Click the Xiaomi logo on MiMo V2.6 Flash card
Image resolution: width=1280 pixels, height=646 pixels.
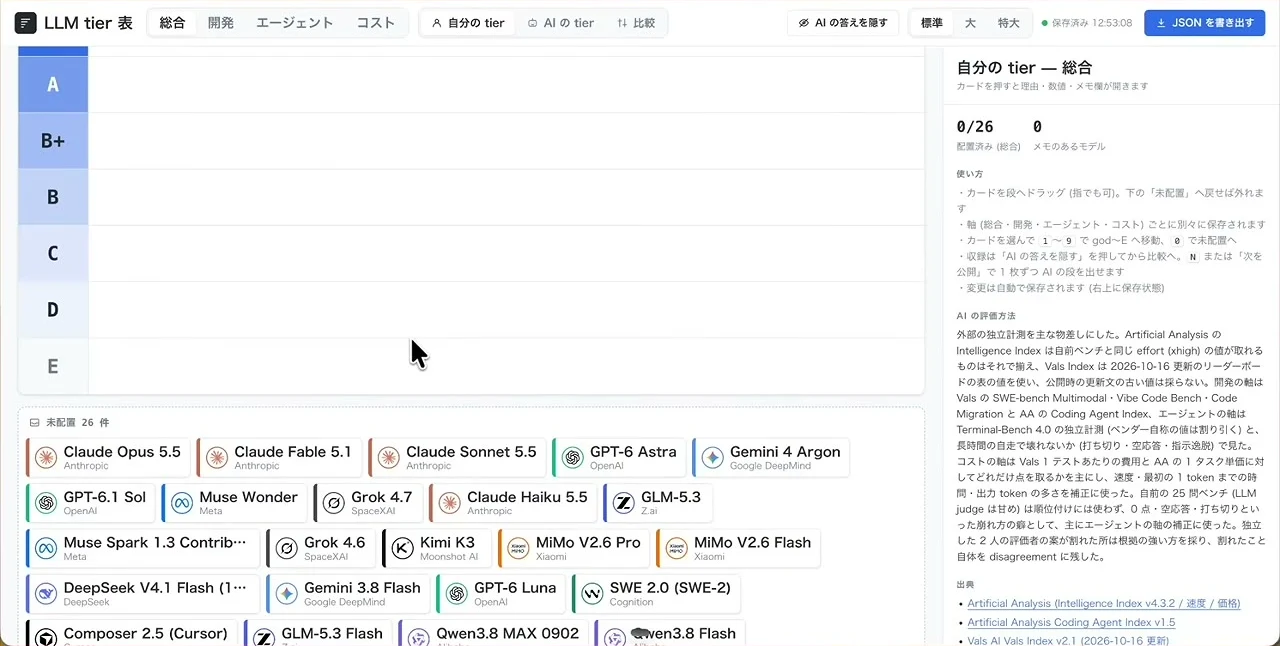pos(677,548)
